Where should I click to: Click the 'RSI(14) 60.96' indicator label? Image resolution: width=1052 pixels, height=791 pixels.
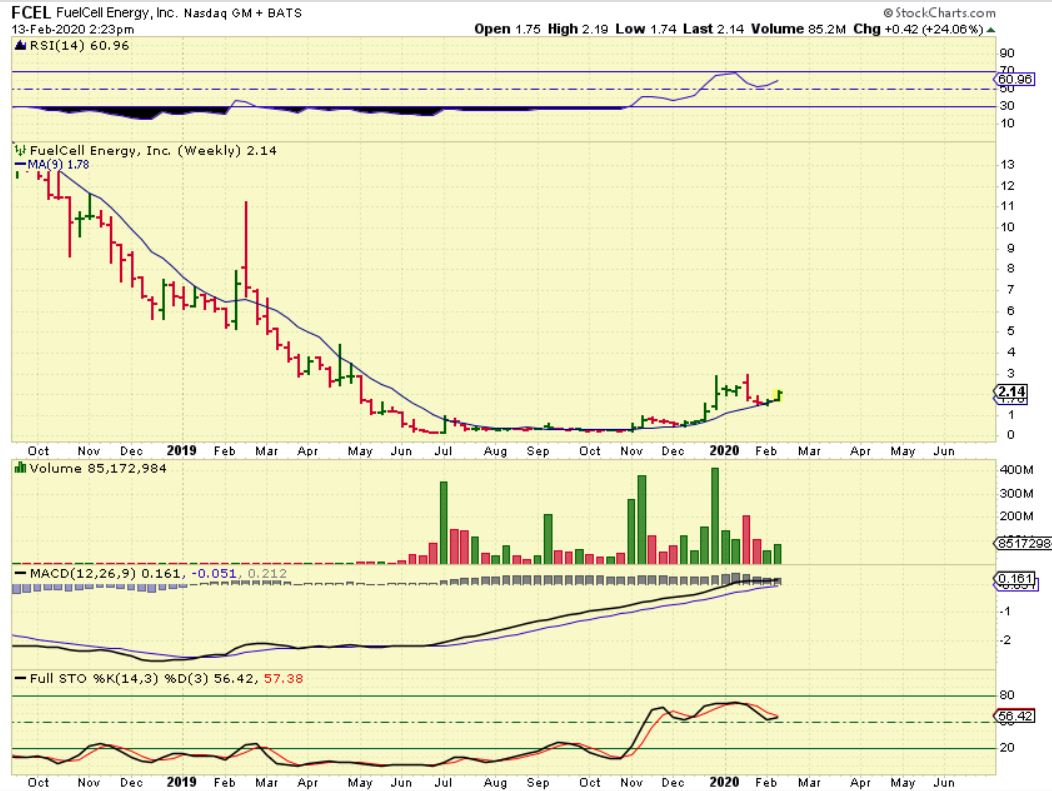point(79,46)
